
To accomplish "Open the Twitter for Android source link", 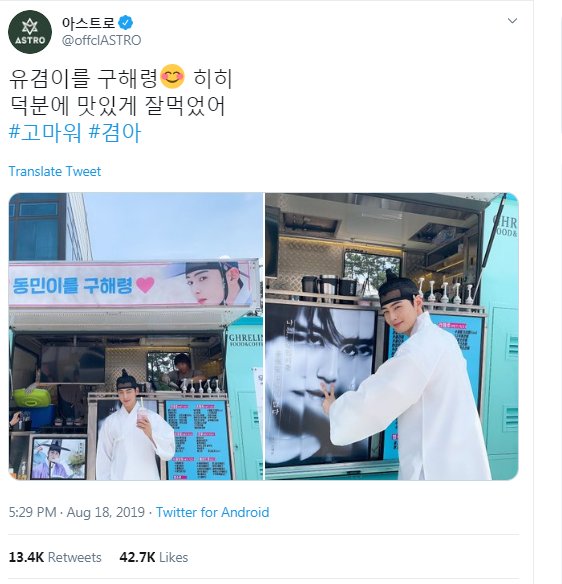I will [212, 512].
